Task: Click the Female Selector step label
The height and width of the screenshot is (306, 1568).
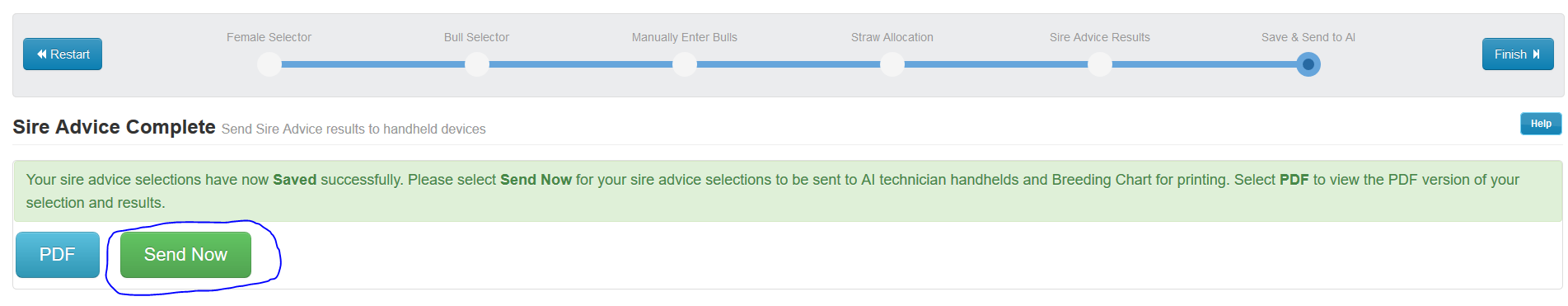Action: [269, 37]
